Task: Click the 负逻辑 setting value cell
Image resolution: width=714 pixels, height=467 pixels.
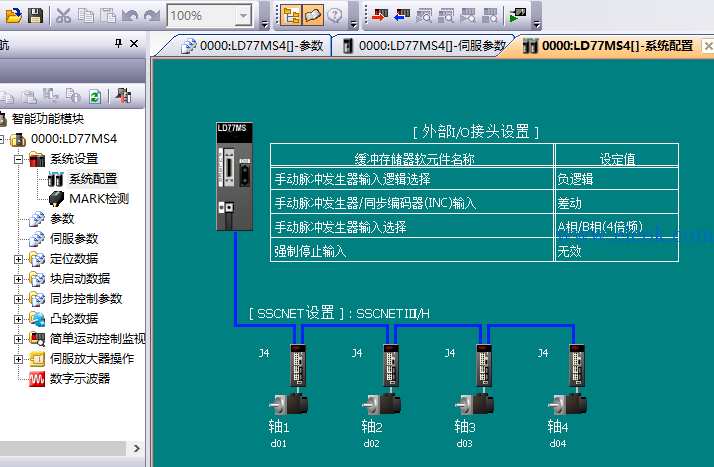Action: [x=617, y=179]
